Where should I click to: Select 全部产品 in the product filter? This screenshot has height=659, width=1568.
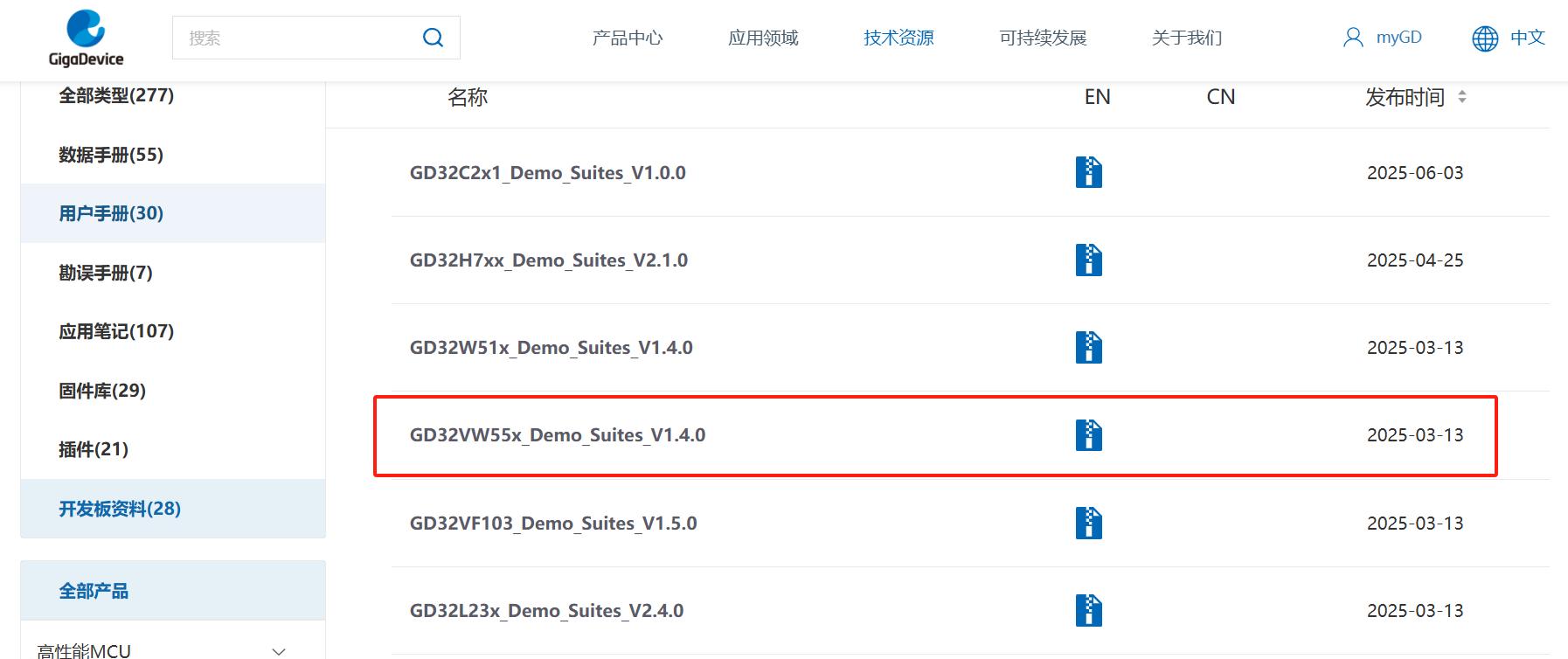pyautogui.click(x=94, y=591)
